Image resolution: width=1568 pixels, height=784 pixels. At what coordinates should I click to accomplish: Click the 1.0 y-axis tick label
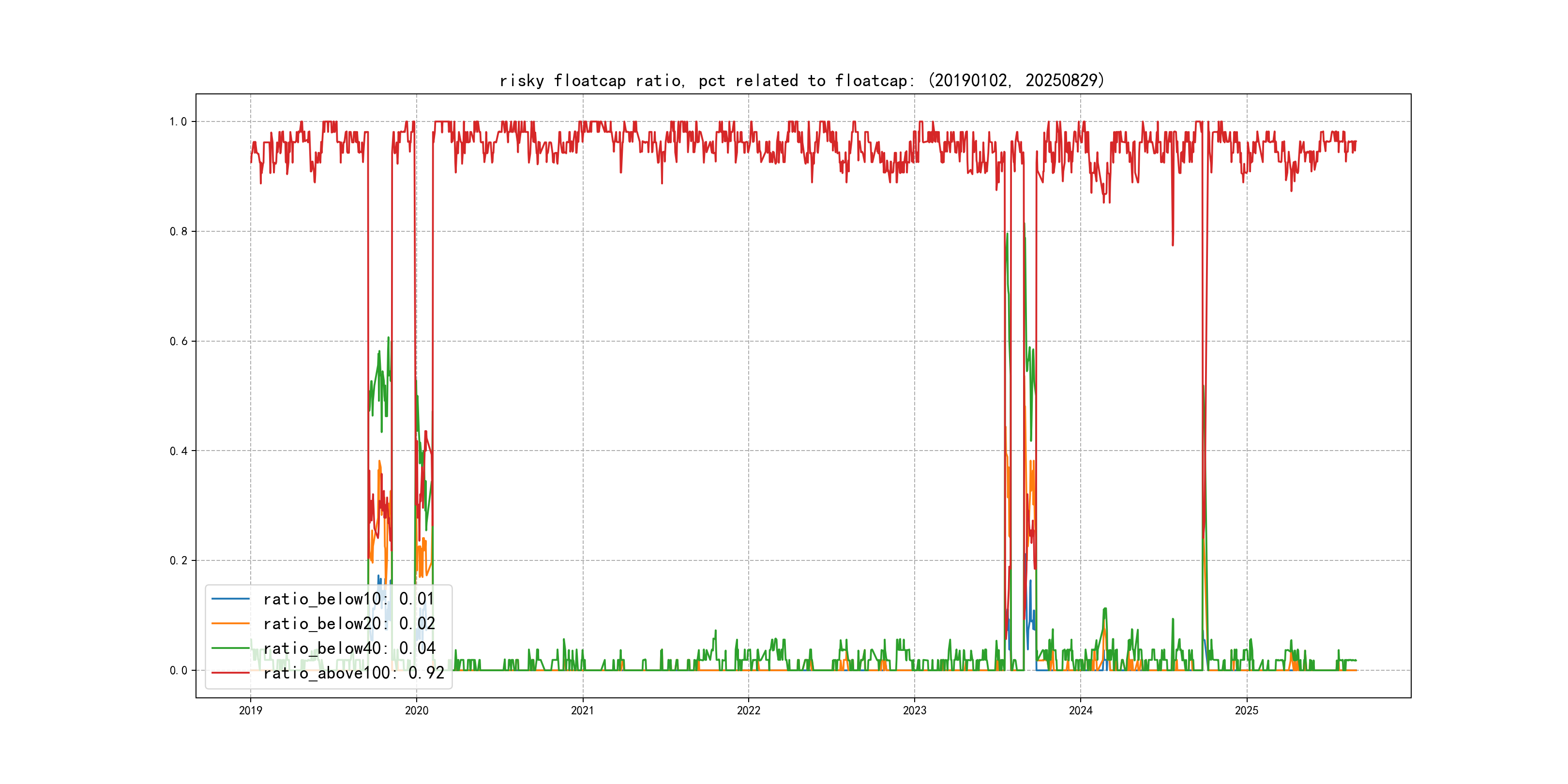[x=178, y=122]
